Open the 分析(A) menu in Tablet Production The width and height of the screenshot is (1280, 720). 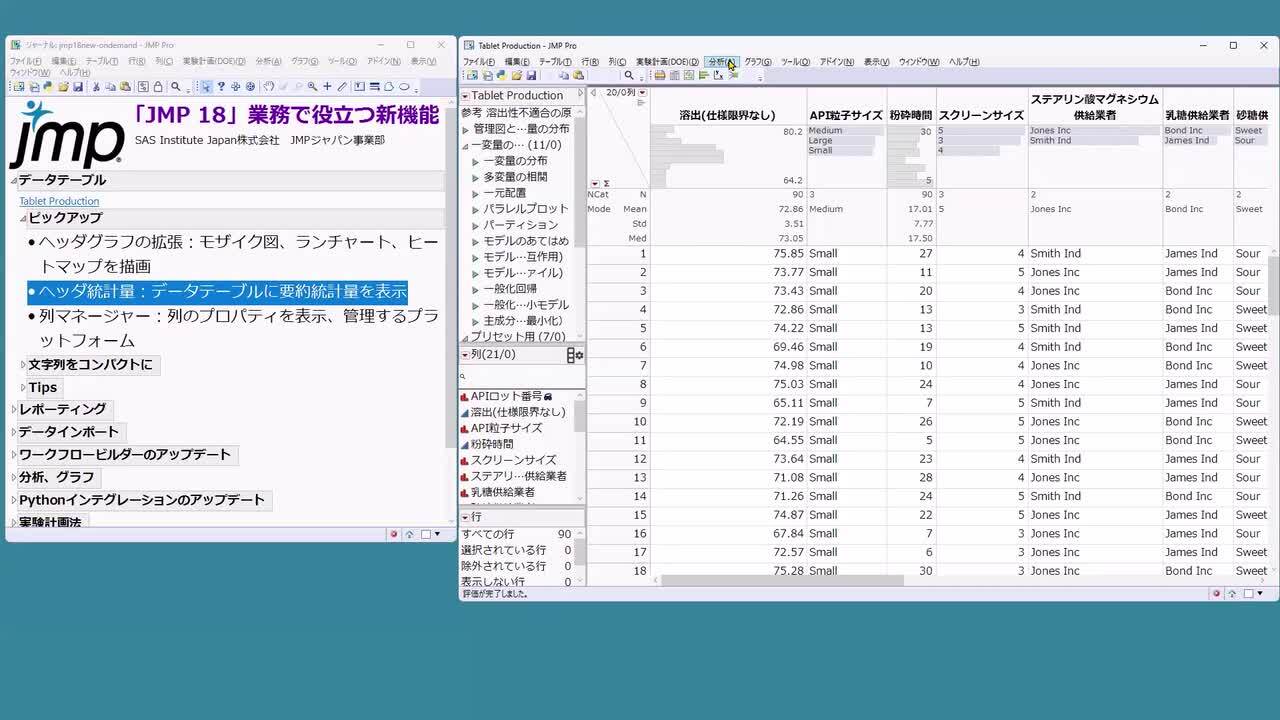click(721, 62)
